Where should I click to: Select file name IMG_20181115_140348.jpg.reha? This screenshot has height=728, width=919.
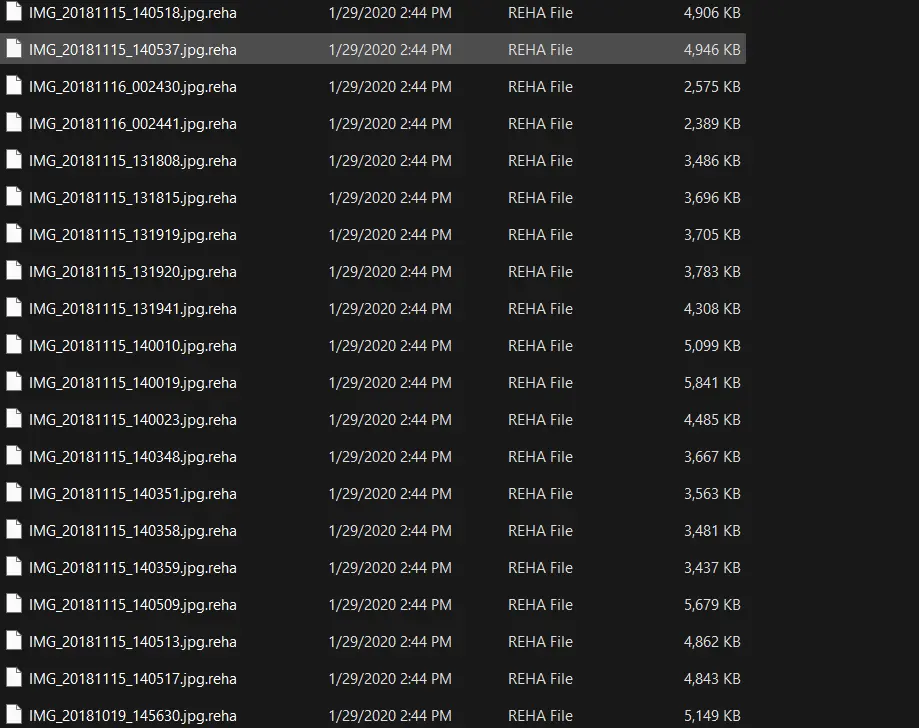(x=133, y=457)
